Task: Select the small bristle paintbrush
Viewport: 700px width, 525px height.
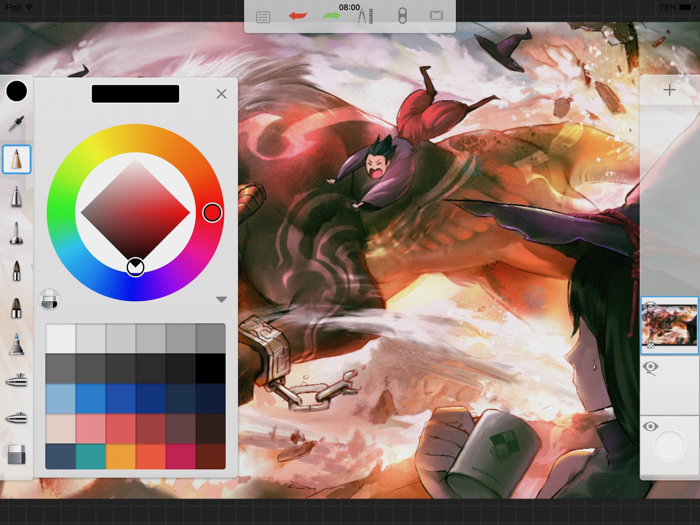Action: pyautogui.click(x=16, y=271)
